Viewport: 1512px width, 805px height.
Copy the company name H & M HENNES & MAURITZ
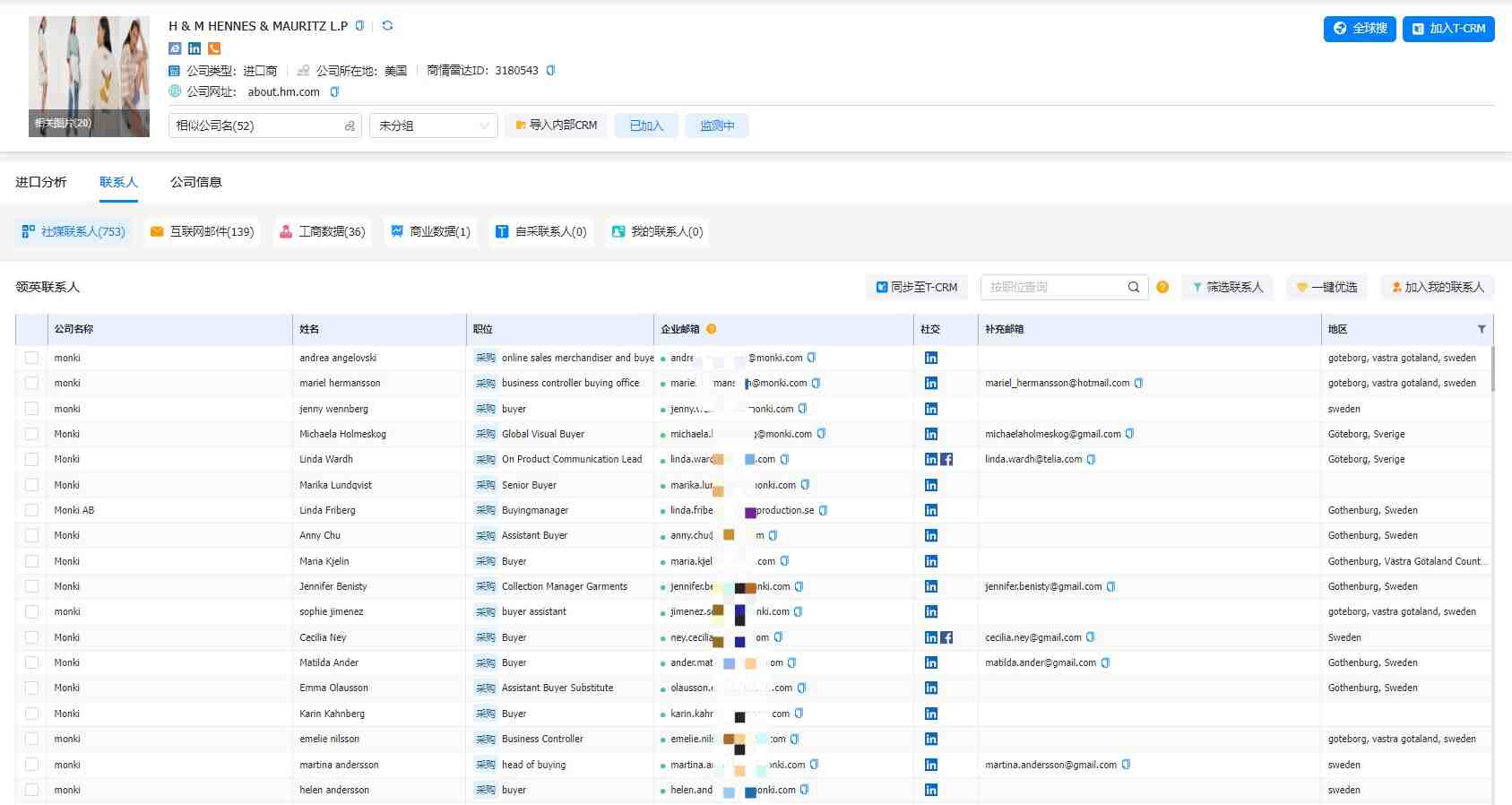[x=359, y=26]
